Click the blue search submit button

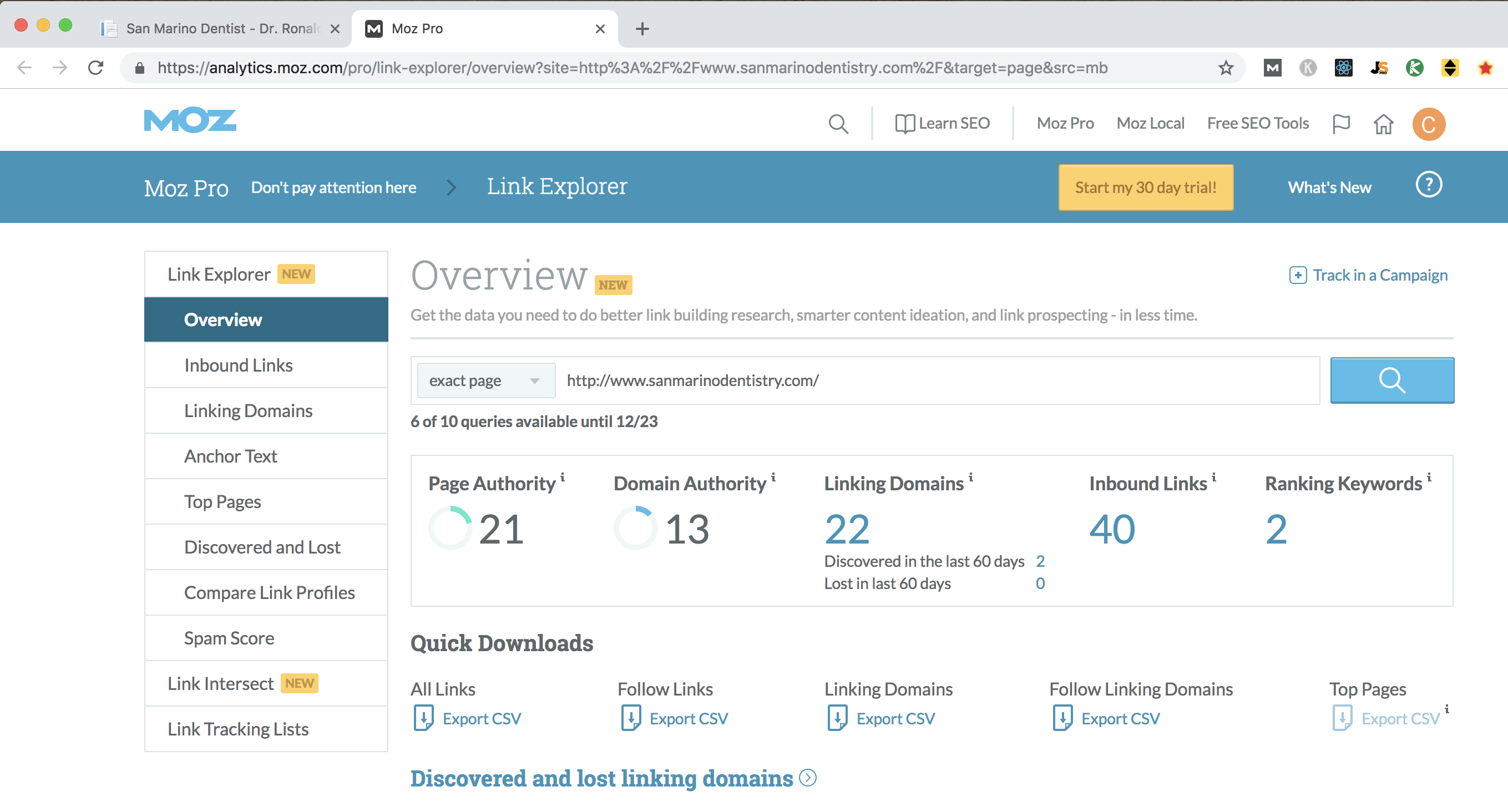pyautogui.click(x=1391, y=380)
